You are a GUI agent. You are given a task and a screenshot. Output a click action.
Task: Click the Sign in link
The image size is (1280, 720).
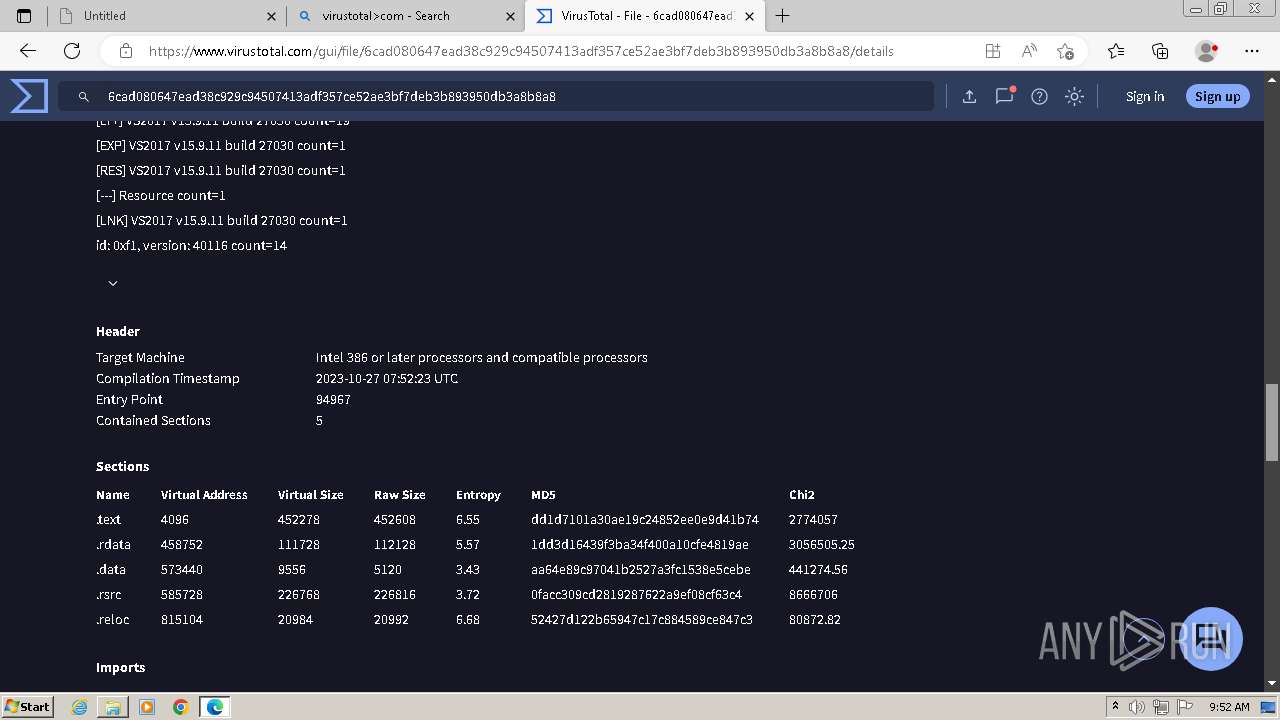click(1145, 96)
